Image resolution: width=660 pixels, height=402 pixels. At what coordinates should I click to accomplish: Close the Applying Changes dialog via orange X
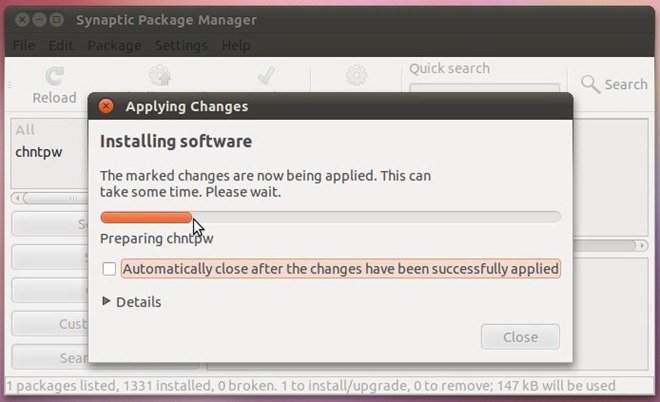pyautogui.click(x=106, y=106)
